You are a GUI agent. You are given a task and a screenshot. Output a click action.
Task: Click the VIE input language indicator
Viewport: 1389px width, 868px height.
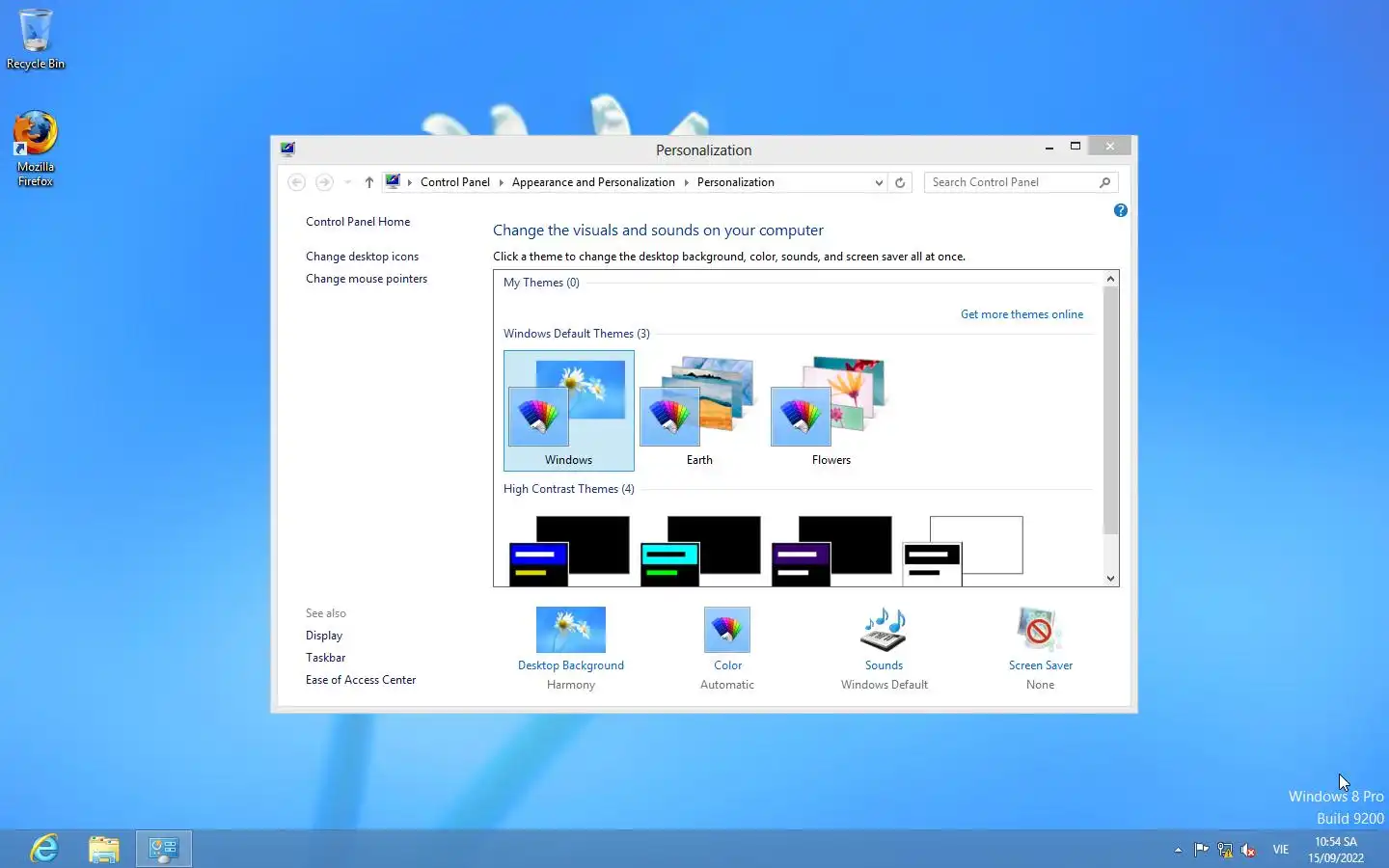coord(1280,850)
